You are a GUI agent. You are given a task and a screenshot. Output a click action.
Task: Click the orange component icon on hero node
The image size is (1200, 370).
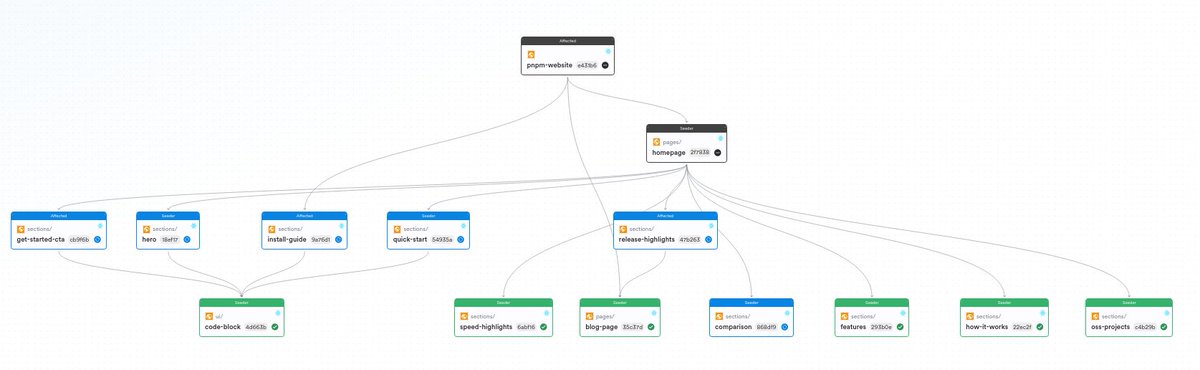[x=146, y=229]
